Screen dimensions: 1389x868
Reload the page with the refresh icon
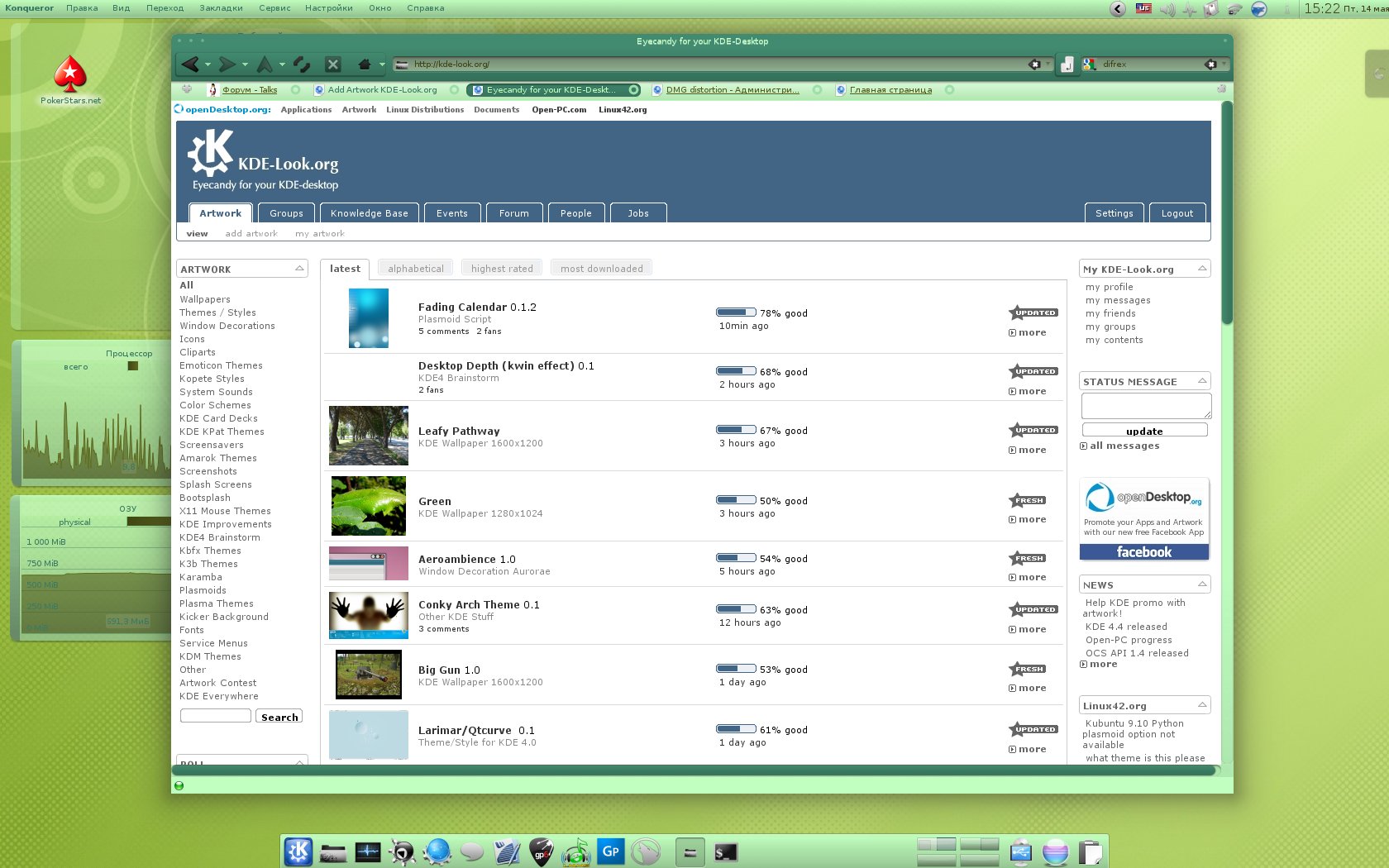(x=302, y=64)
